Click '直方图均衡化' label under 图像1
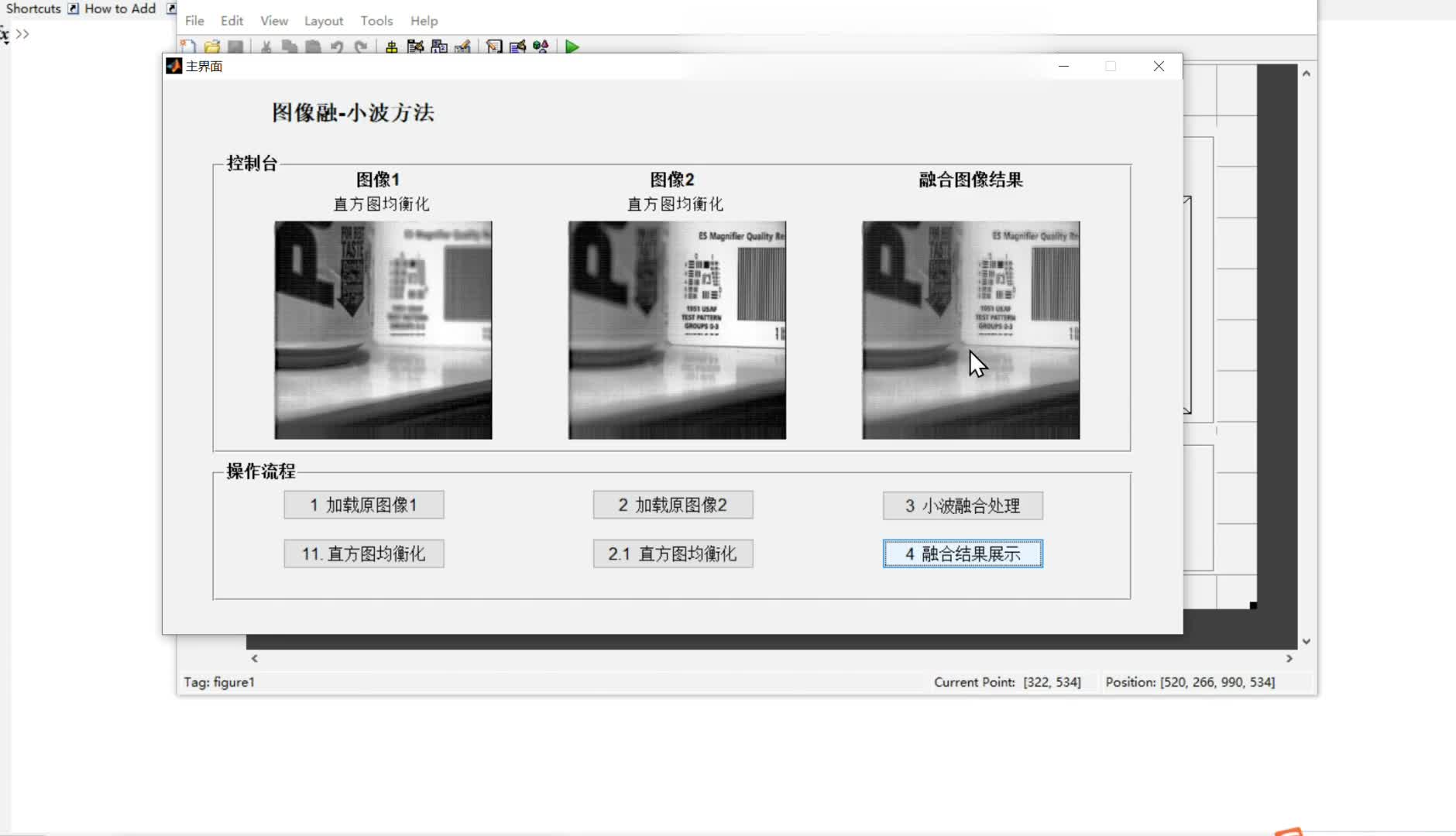Viewport: 1456px width, 836px height. [381, 204]
